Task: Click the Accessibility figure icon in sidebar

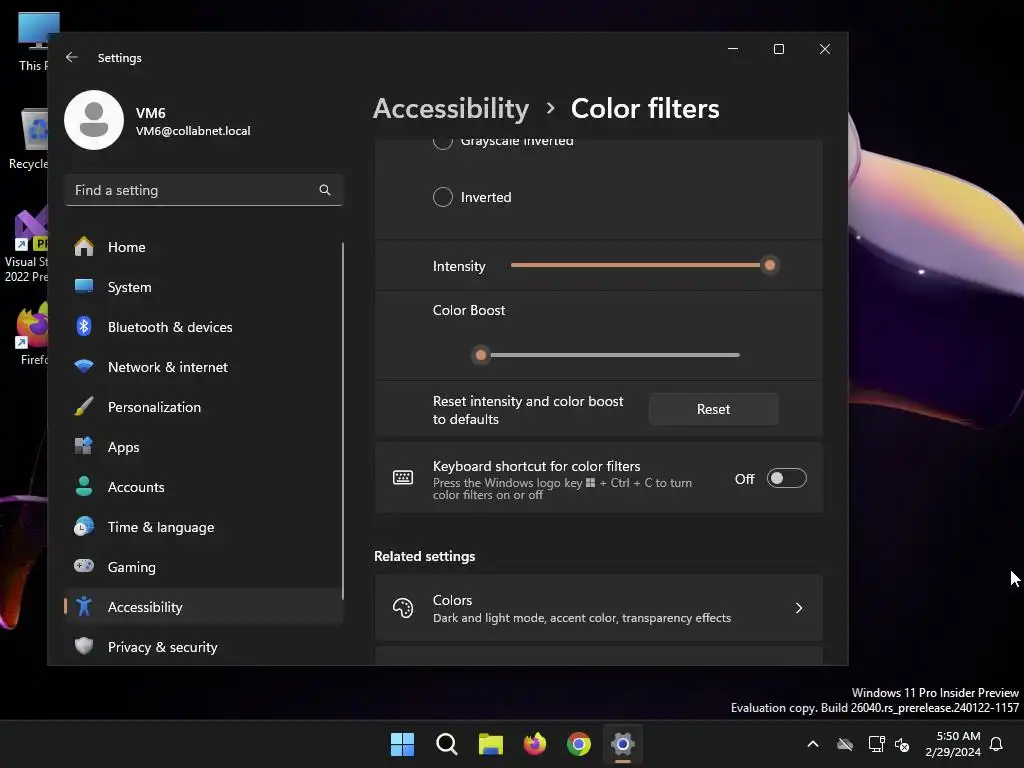Action: pyautogui.click(x=84, y=607)
